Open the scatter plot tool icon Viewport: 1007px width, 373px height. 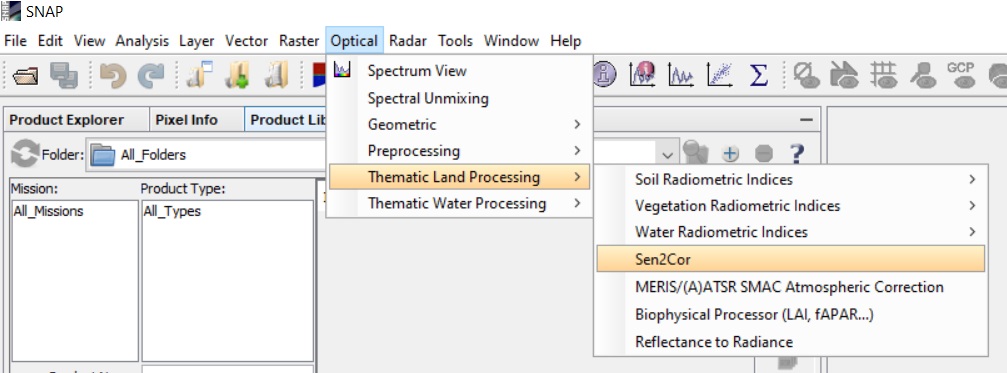pyautogui.click(x=720, y=75)
